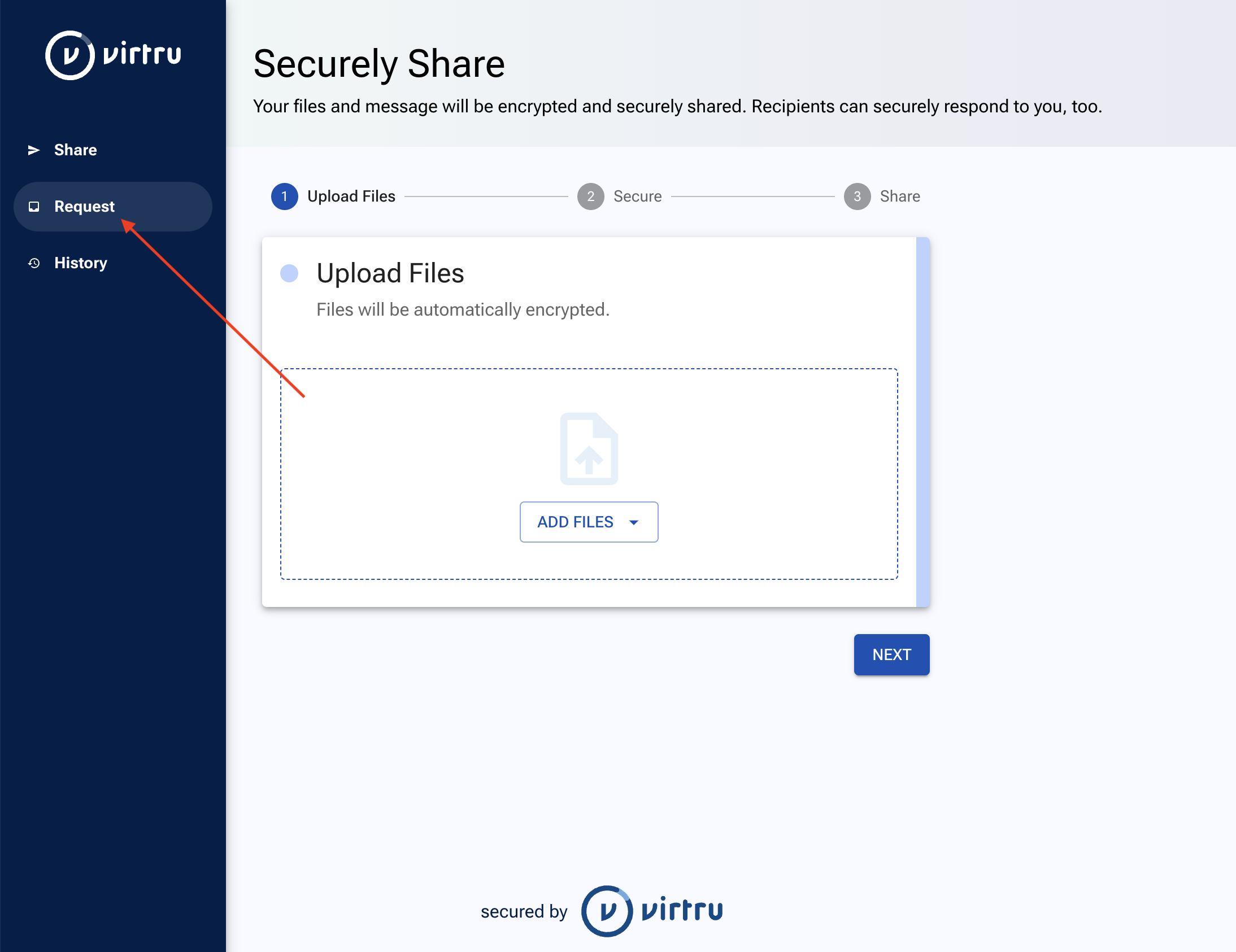The image size is (1236, 952).
Task: Open the ADD FILES dropdown
Action: coord(589,522)
